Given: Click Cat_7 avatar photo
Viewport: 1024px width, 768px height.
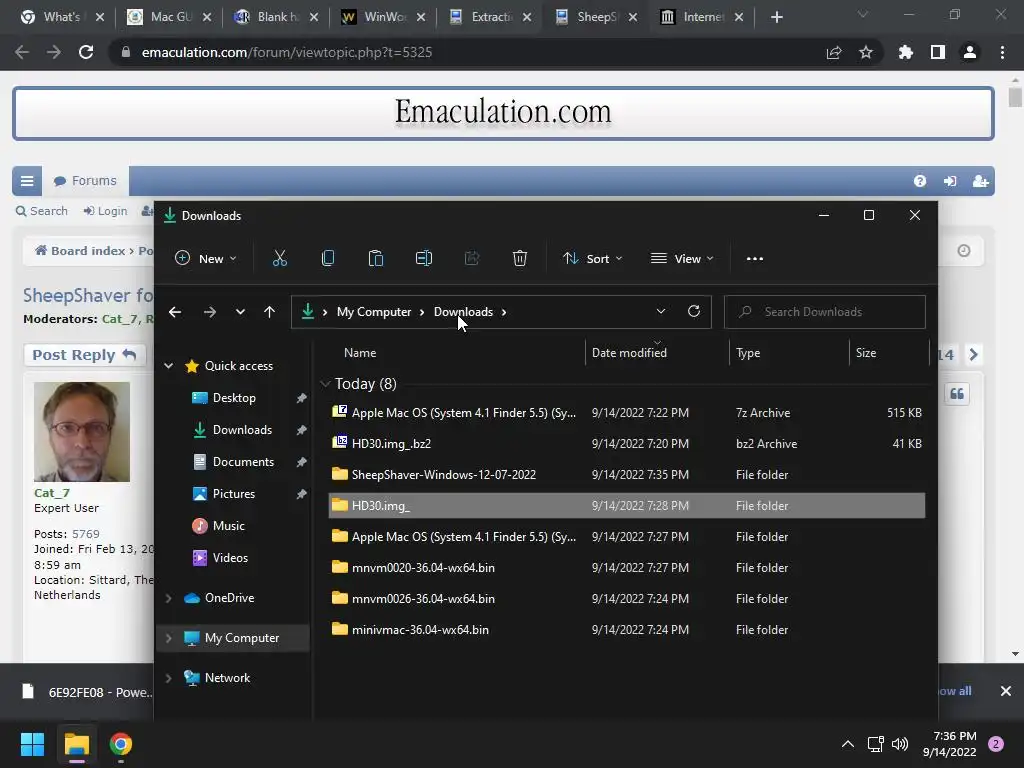Looking at the screenshot, I should (82, 432).
